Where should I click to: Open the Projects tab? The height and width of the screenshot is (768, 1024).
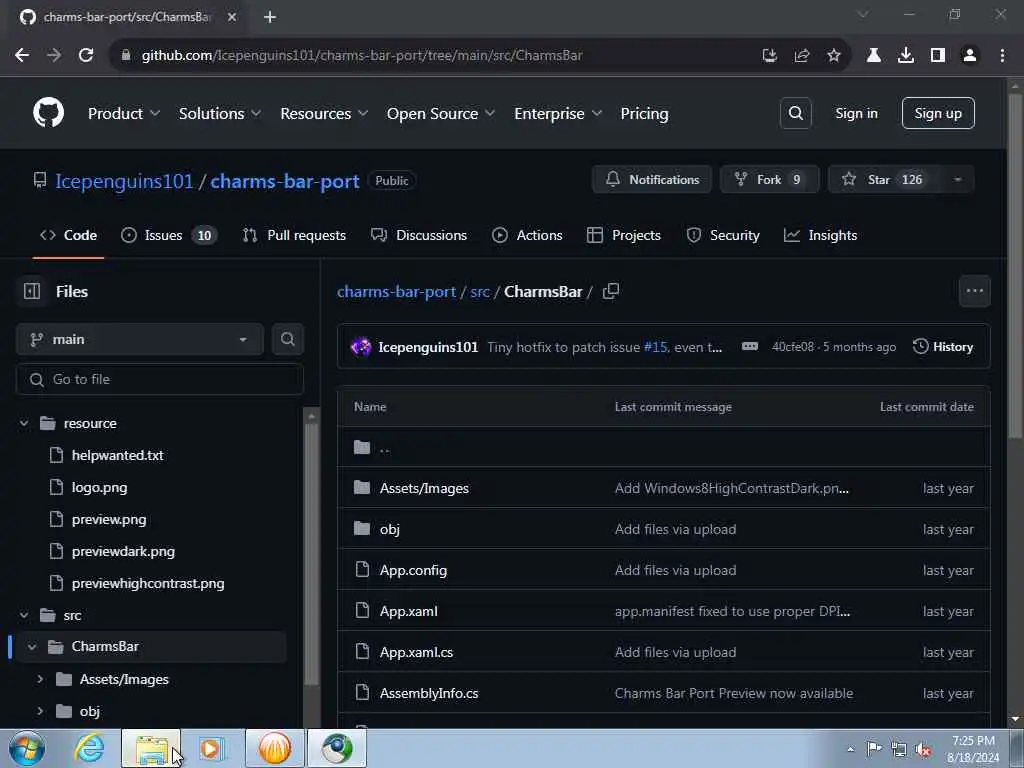[x=624, y=235]
